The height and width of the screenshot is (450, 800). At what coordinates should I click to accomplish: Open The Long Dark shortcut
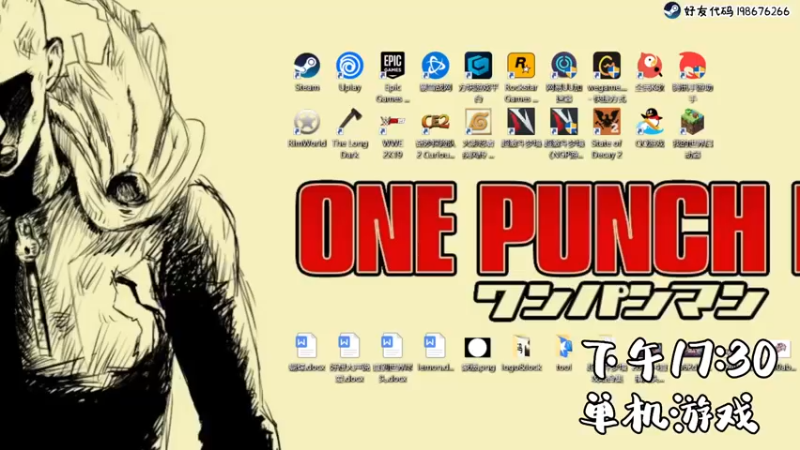tap(350, 122)
